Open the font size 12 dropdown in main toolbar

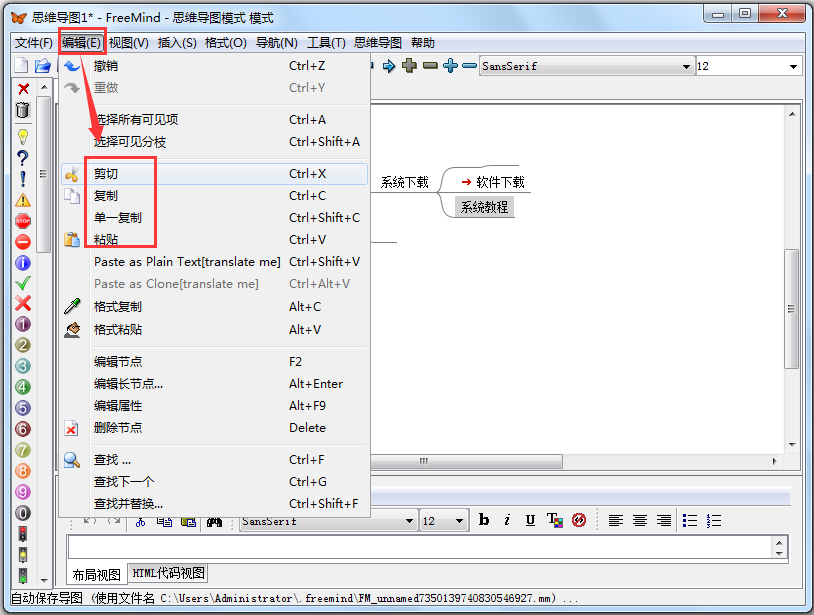[793, 66]
